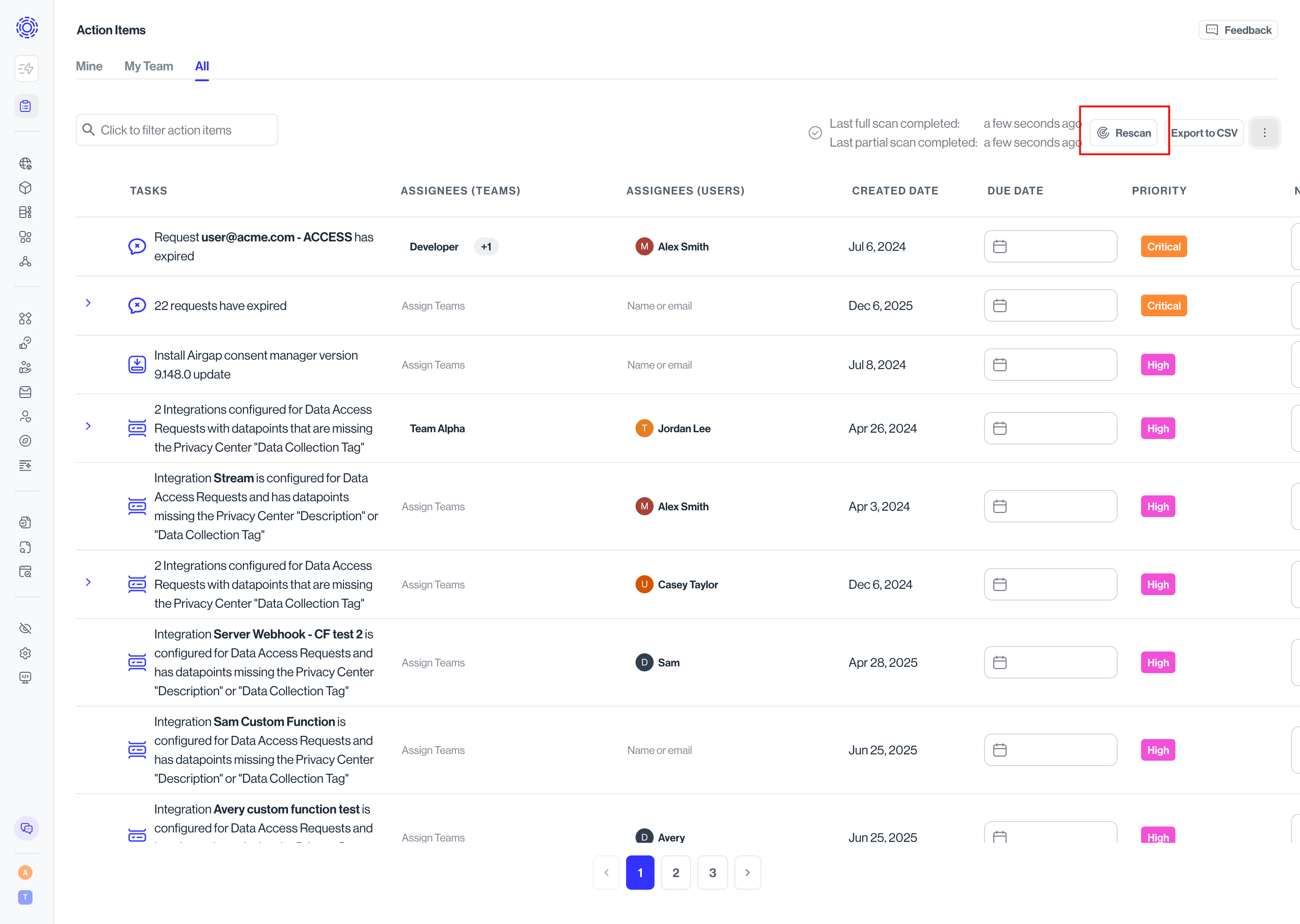Open the workflow shapes sidebar icon
The height and width of the screenshot is (924, 1300).
pos(25,319)
